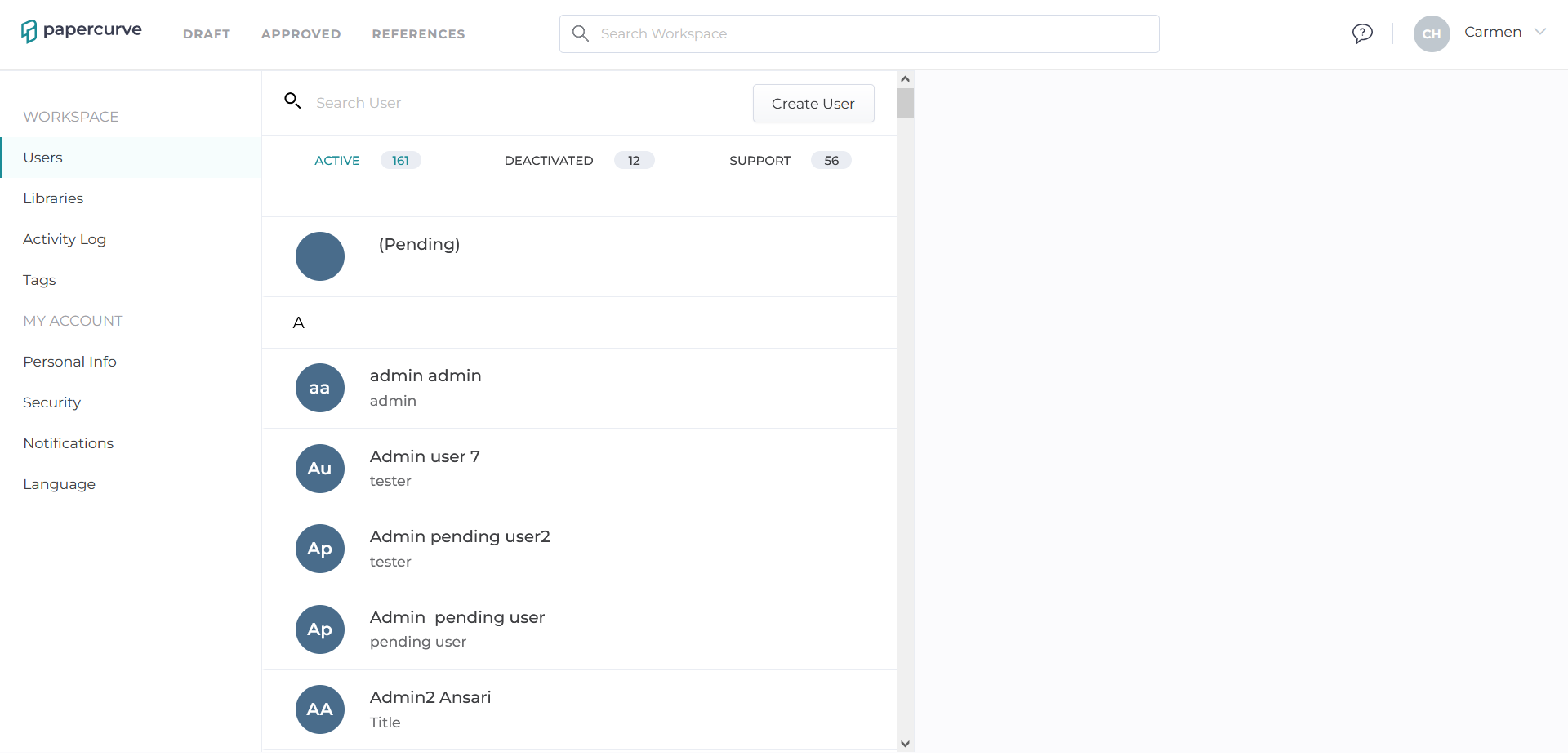Open the Notifications settings link

click(69, 442)
